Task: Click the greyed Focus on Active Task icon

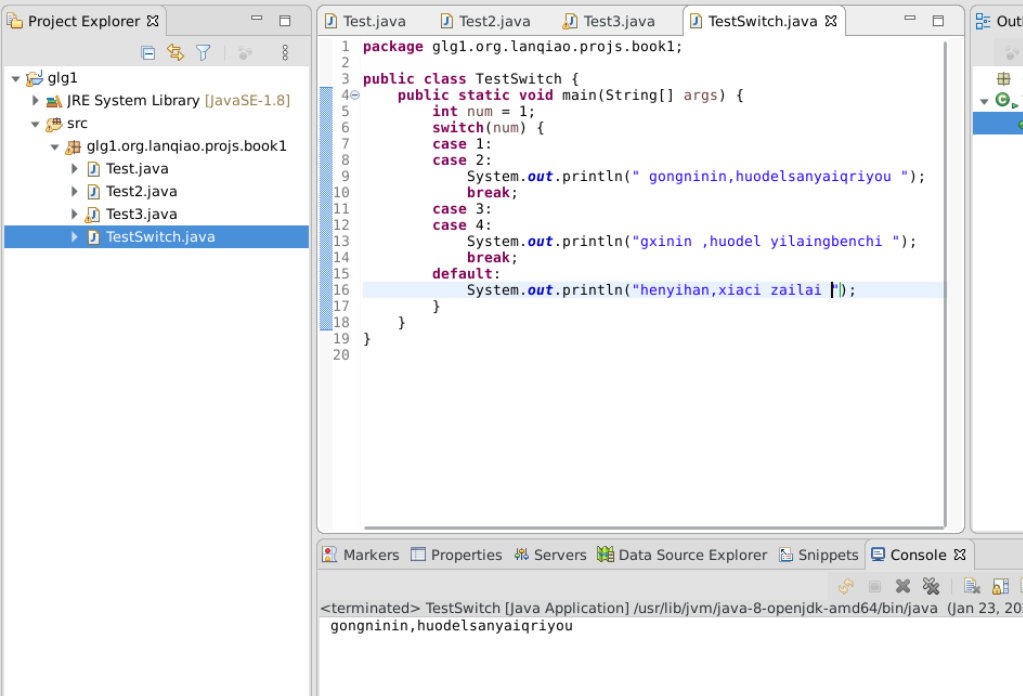Action: coord(245,53)
